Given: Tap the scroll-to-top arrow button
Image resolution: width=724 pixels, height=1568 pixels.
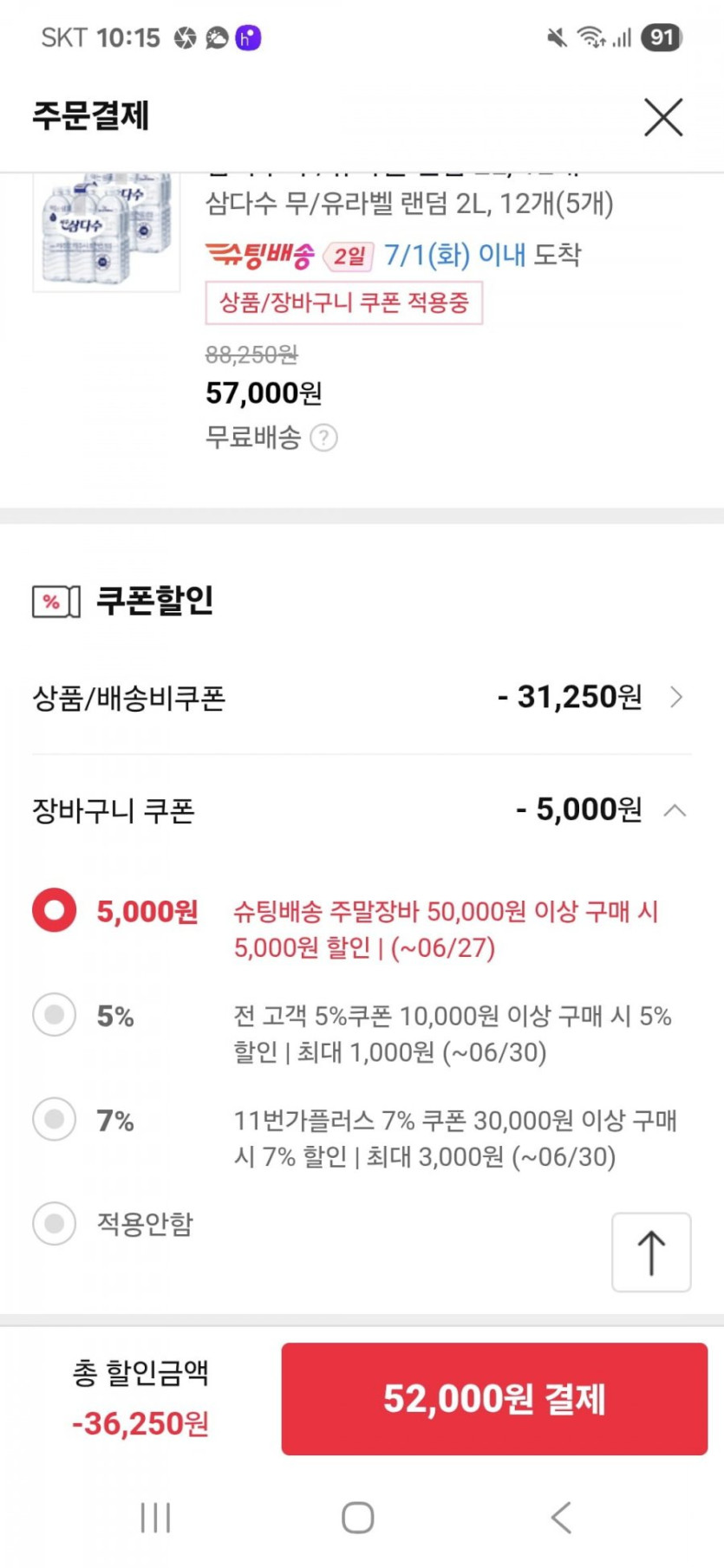Looking at the screenshot, I should pos(651,1252).
